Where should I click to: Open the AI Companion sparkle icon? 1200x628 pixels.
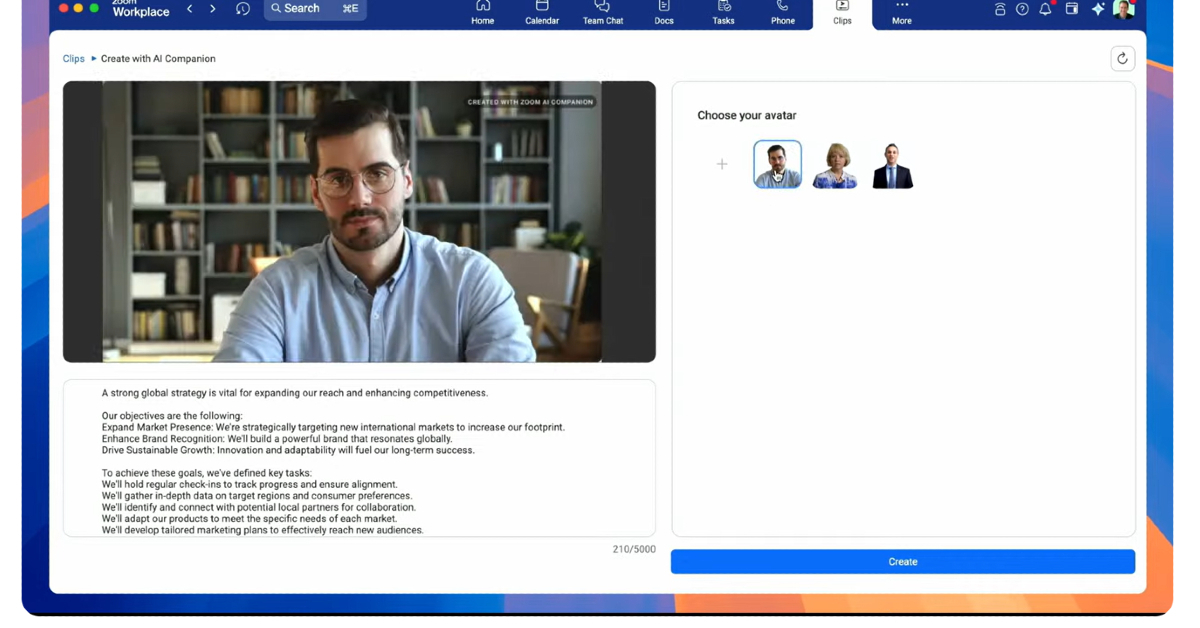click(1097, 9)
